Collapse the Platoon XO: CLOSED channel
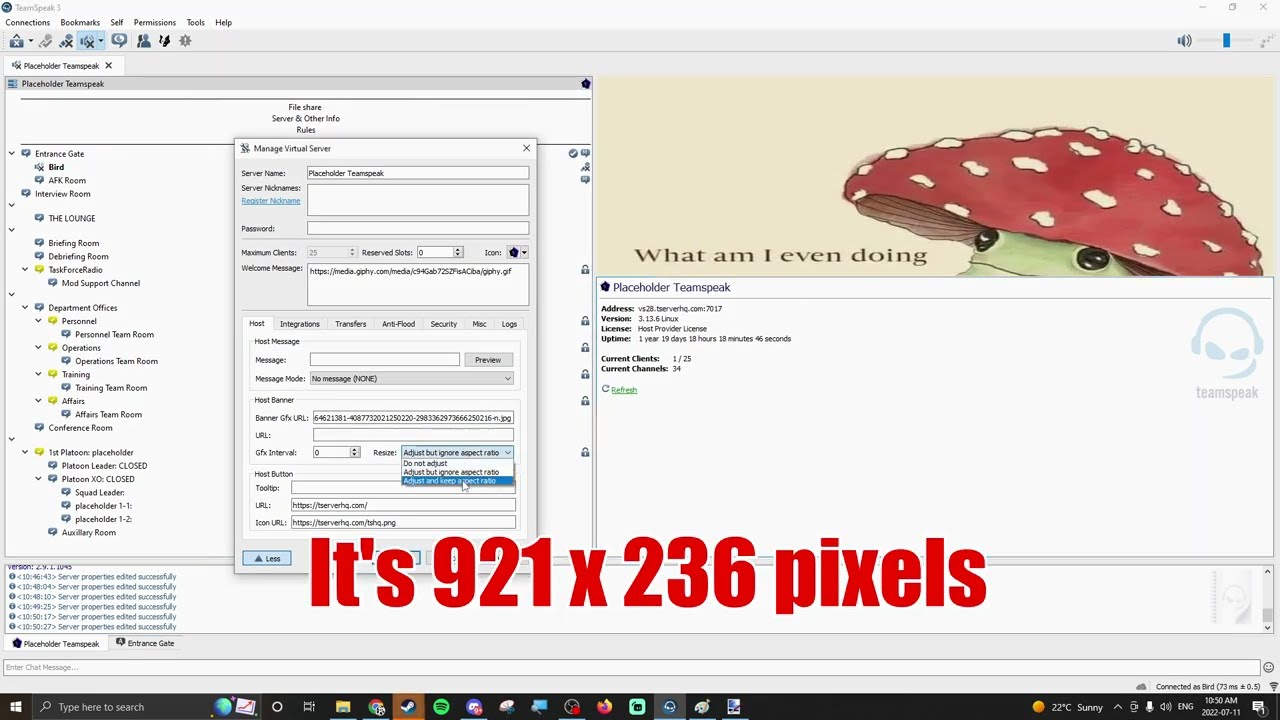 click(38, 479)
